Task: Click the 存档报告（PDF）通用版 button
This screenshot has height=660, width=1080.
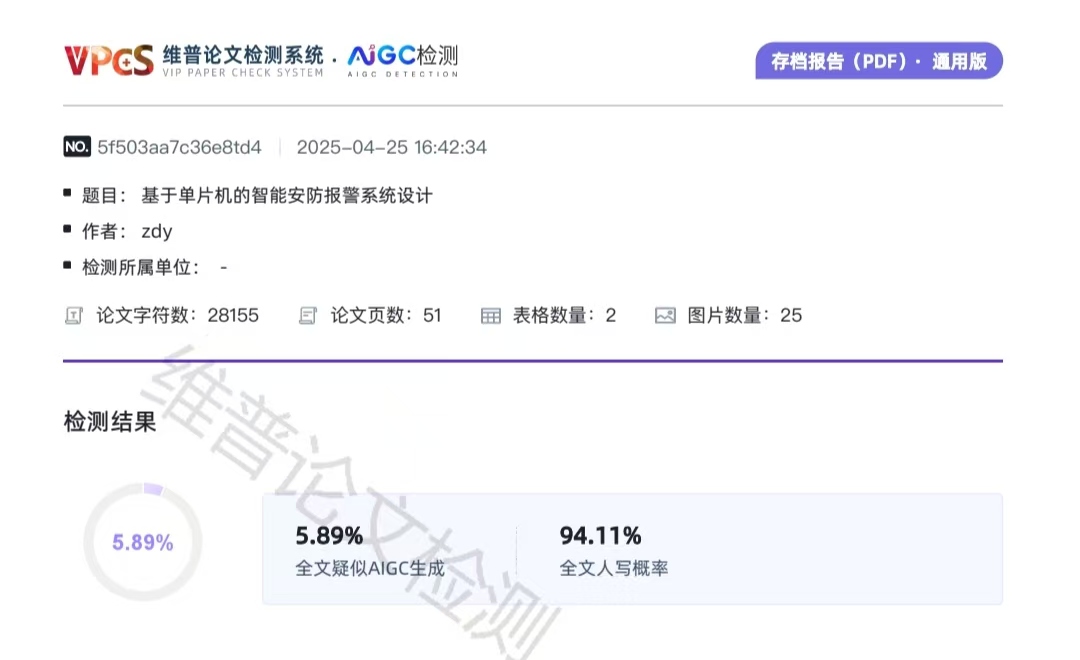Action: click(x=878, y=61)
